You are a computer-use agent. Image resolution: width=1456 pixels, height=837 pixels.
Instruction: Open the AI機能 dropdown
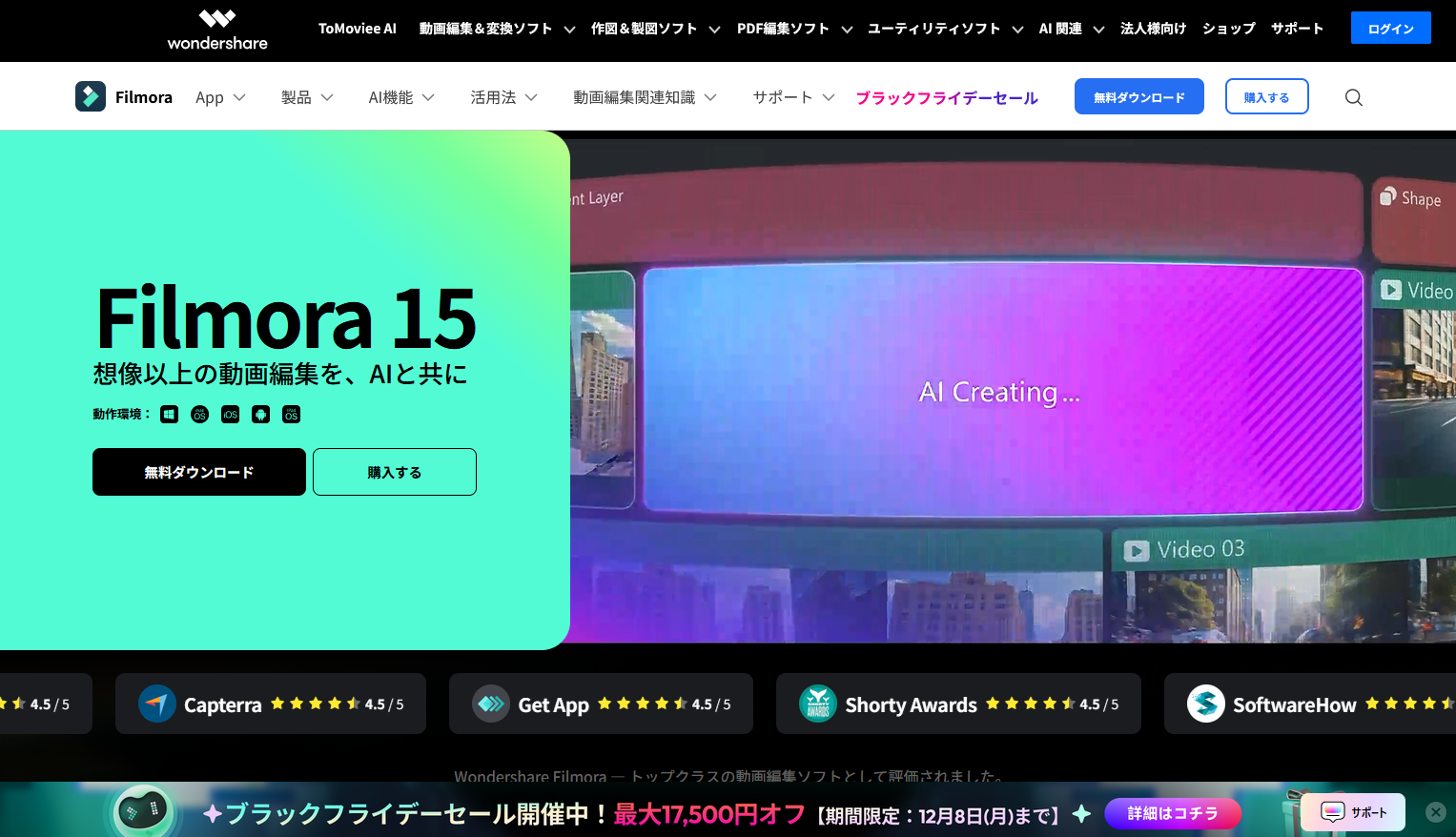[401, 97]
